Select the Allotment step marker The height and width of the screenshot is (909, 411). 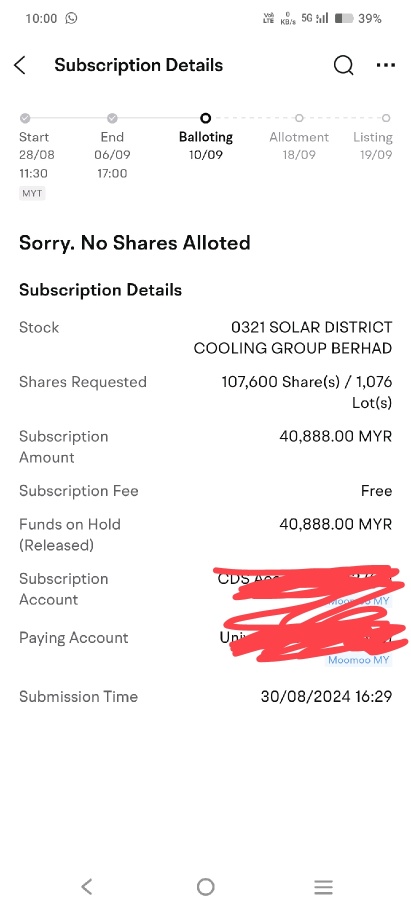pos(299,118)
